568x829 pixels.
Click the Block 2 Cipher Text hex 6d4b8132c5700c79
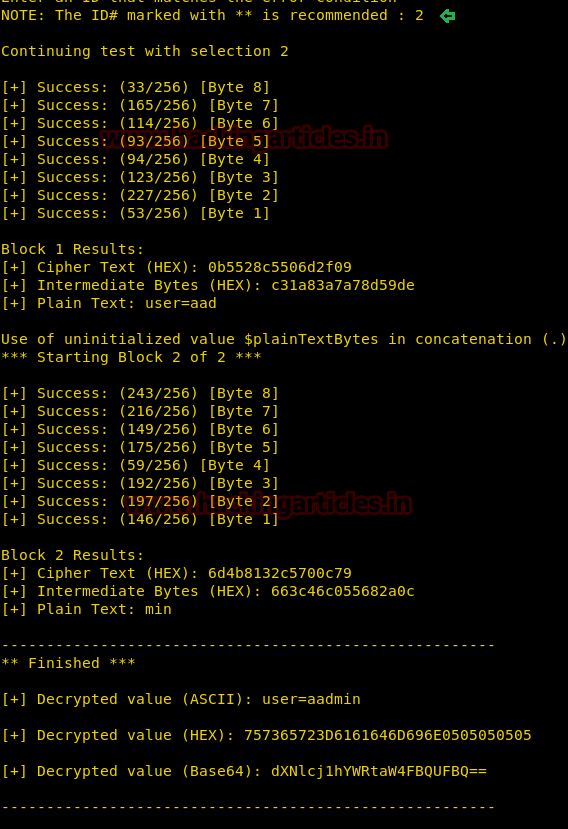(x=280, y=573)
